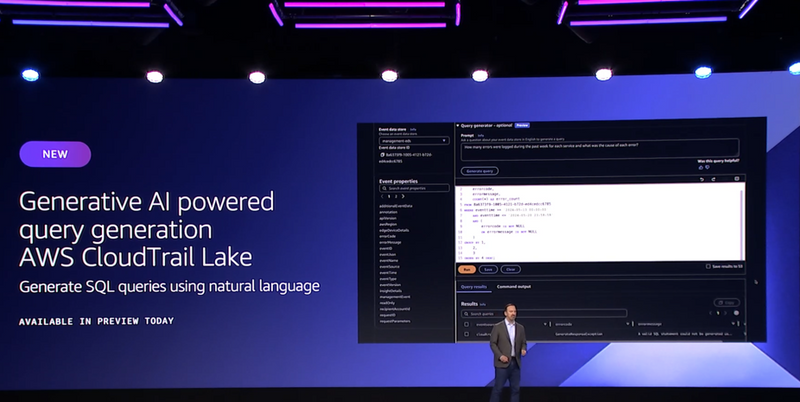
Task: Switch to the Query results tab
Action: point(476,286)
